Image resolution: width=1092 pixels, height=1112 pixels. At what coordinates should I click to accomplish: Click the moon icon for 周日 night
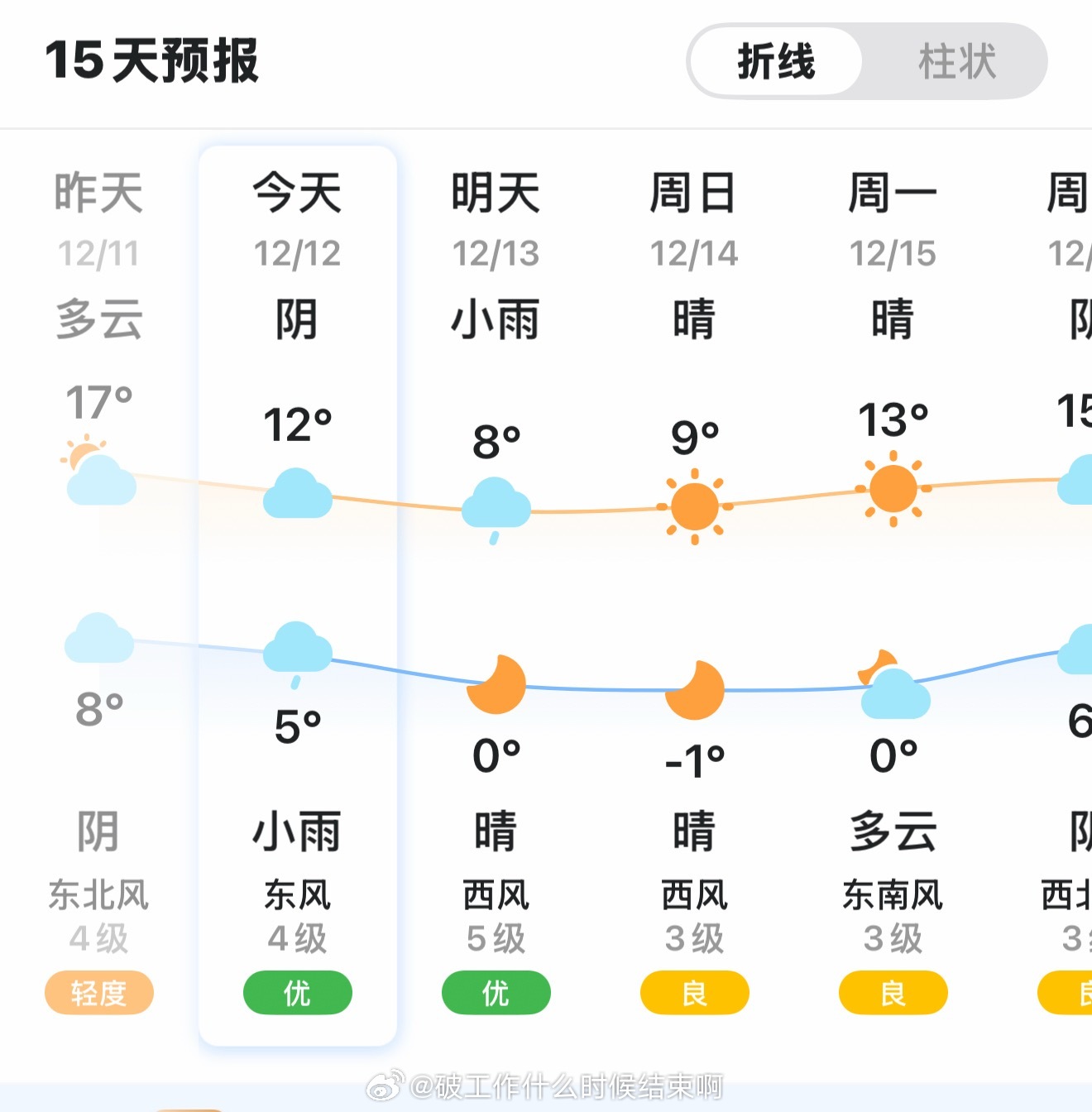pos(695,693)
